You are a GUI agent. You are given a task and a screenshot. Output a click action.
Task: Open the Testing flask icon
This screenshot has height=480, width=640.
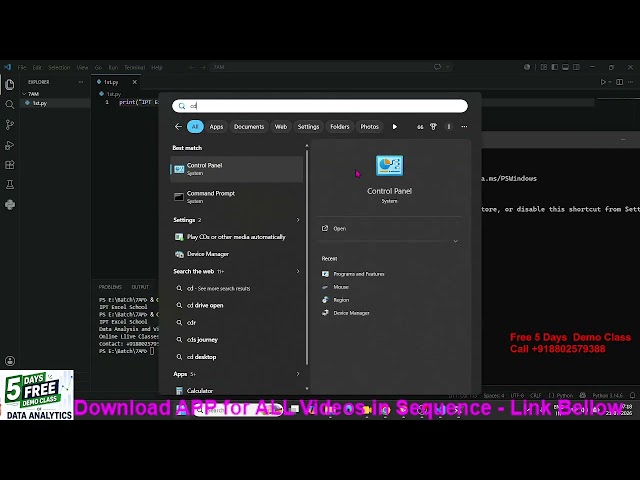pyautogui.click(x=10, y=184)
